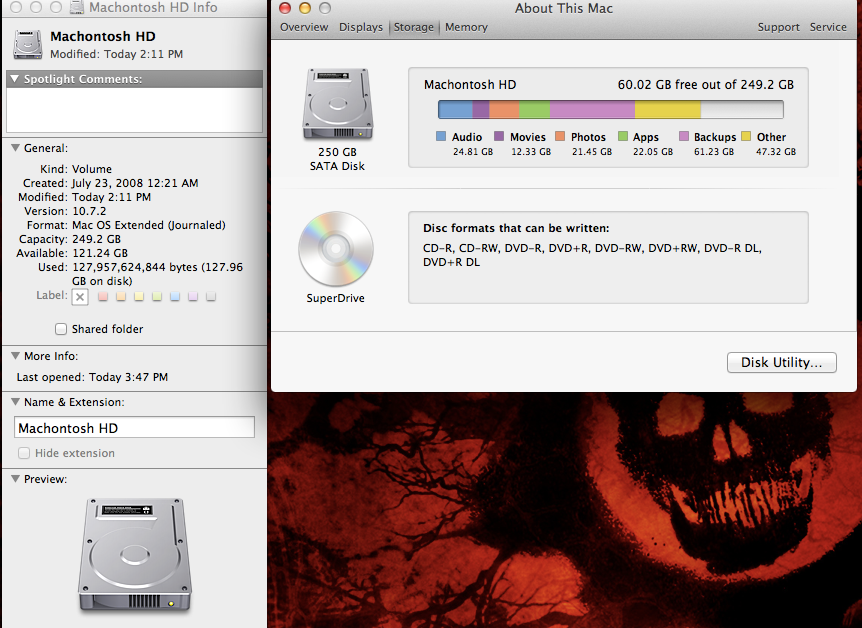
Task: Click inside the Spotlight Comments box
Action: (134, 110)
